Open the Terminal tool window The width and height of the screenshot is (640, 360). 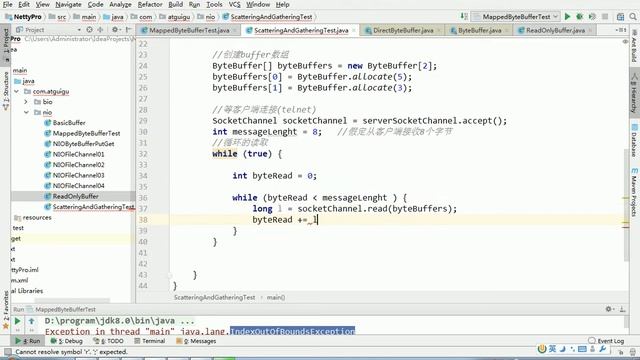pos(149,341)
